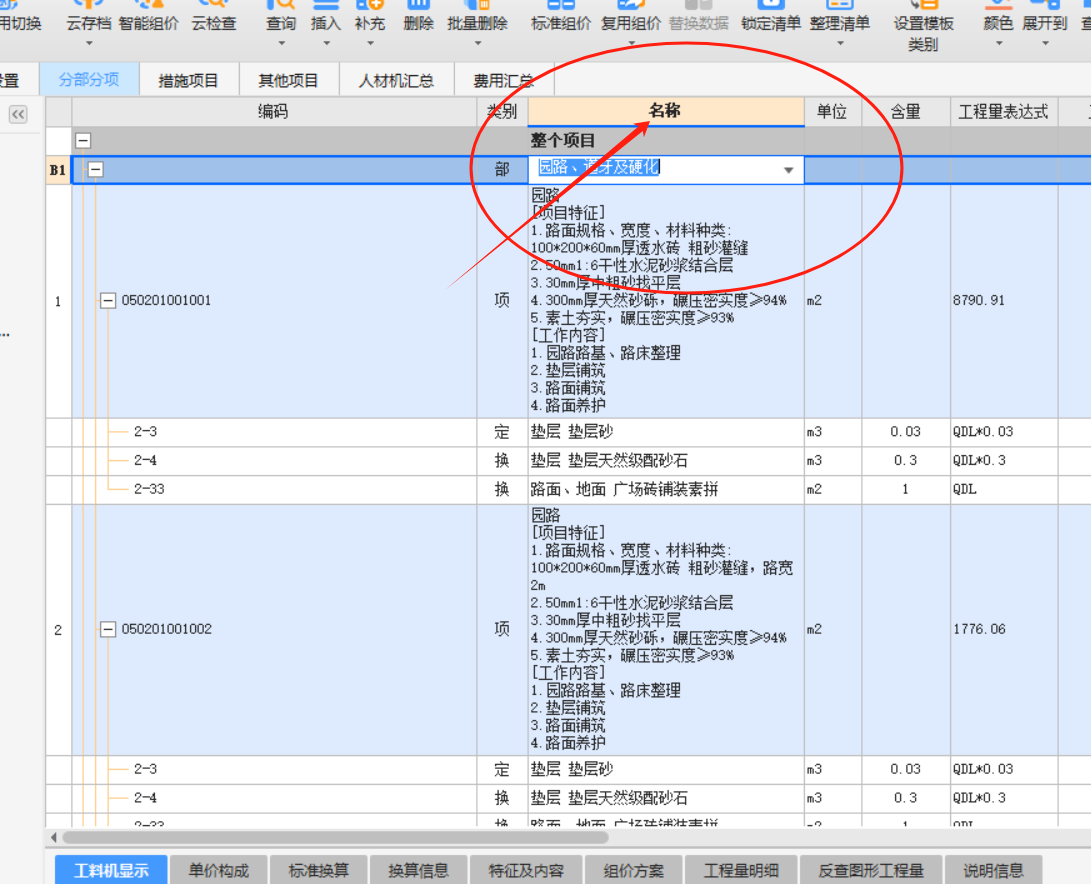Select the 2-33 code under item 050201001001
1091x884 pixels.
(x=149, y=489)
